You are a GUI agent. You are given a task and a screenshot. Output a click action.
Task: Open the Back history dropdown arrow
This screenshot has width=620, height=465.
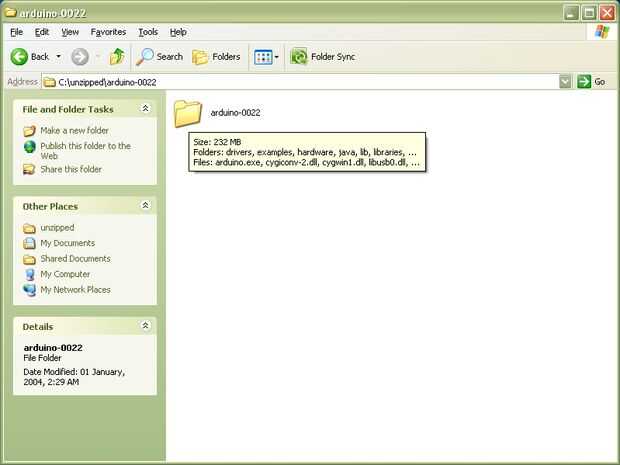(x=59, y=57)
